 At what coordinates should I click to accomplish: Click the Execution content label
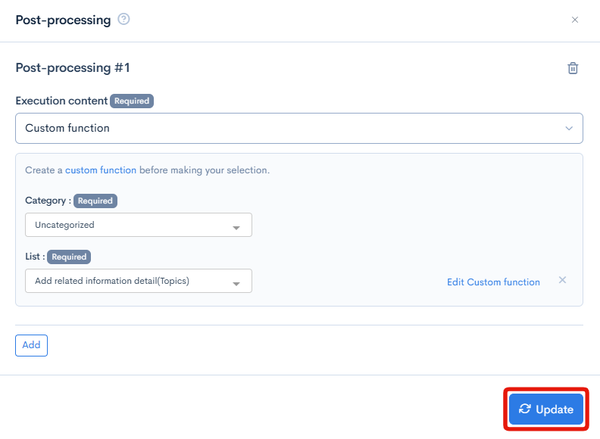[61, 101]
